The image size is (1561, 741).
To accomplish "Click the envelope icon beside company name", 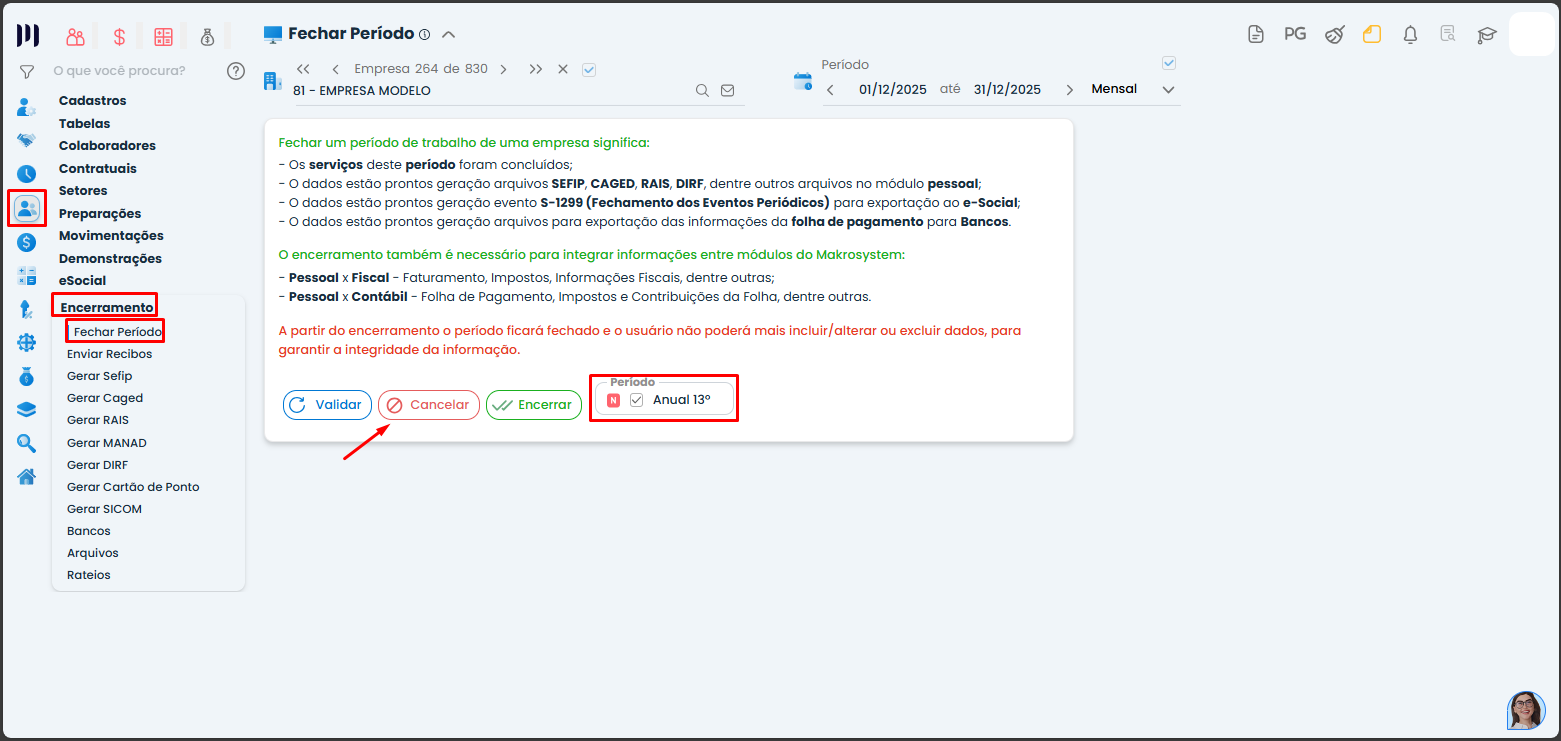I will (x=728, y=90).
